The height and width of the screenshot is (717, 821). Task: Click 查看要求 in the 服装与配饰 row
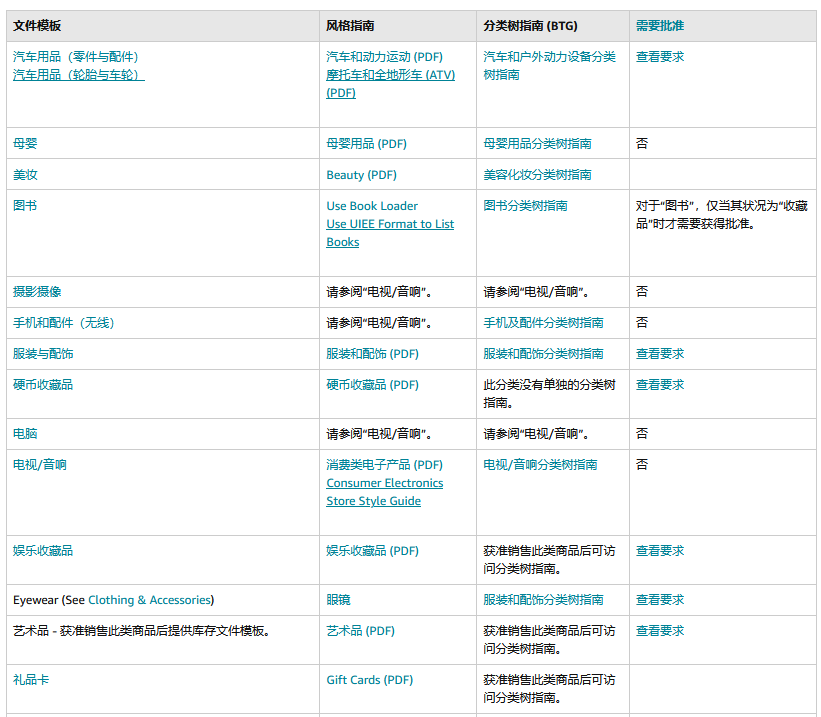point(660,354)
